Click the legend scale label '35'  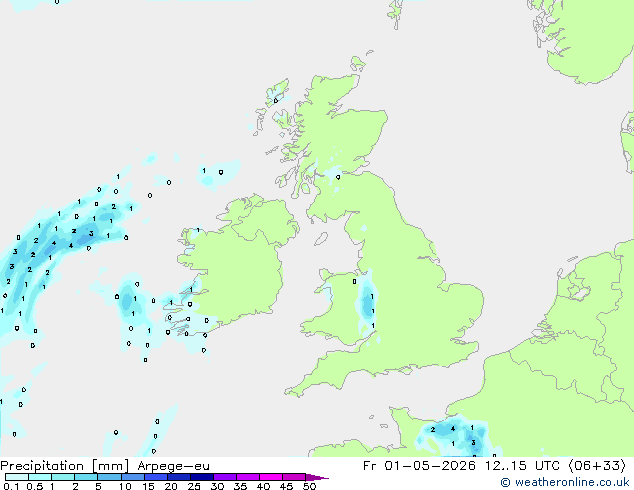coord(240,486)
